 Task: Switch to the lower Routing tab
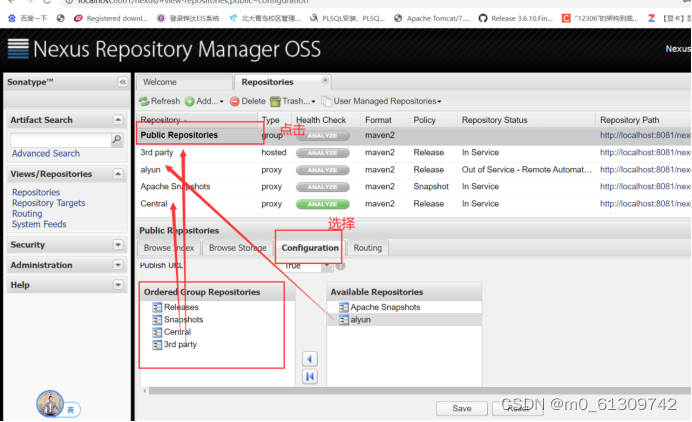368,248
